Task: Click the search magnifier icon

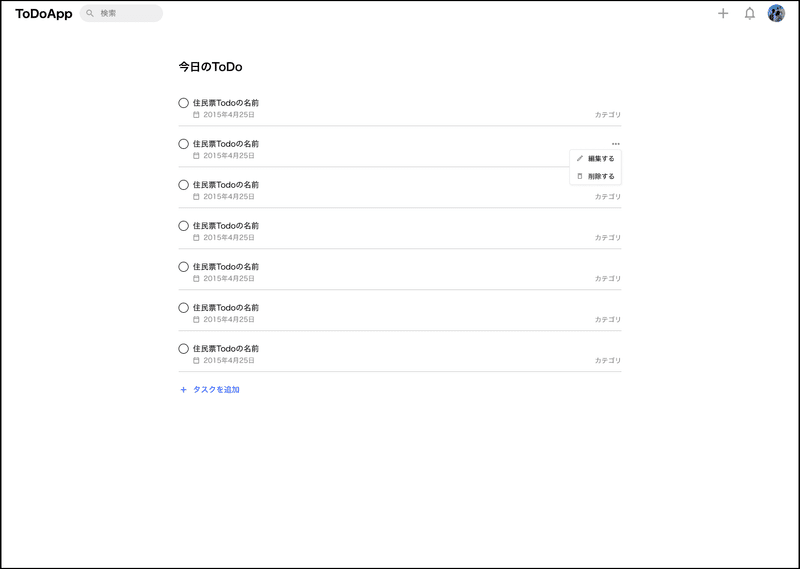Action: click(90, 13)
